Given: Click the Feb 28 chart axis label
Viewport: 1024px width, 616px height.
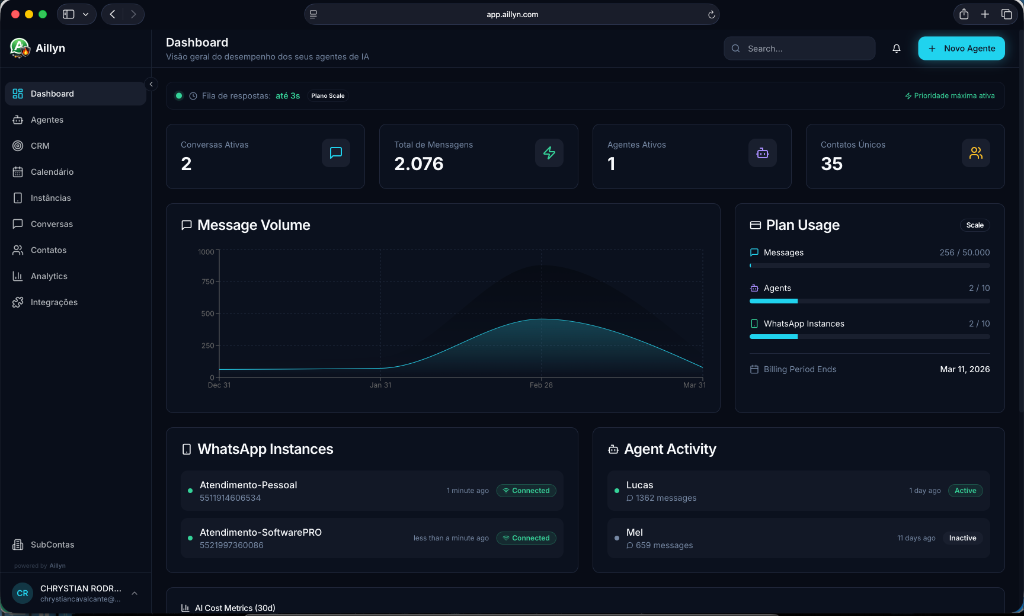Looking at the screenshot, I should [541, 385].
